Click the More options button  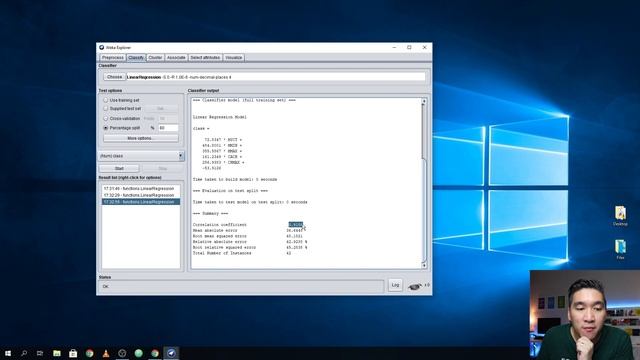tap(141, 138)
